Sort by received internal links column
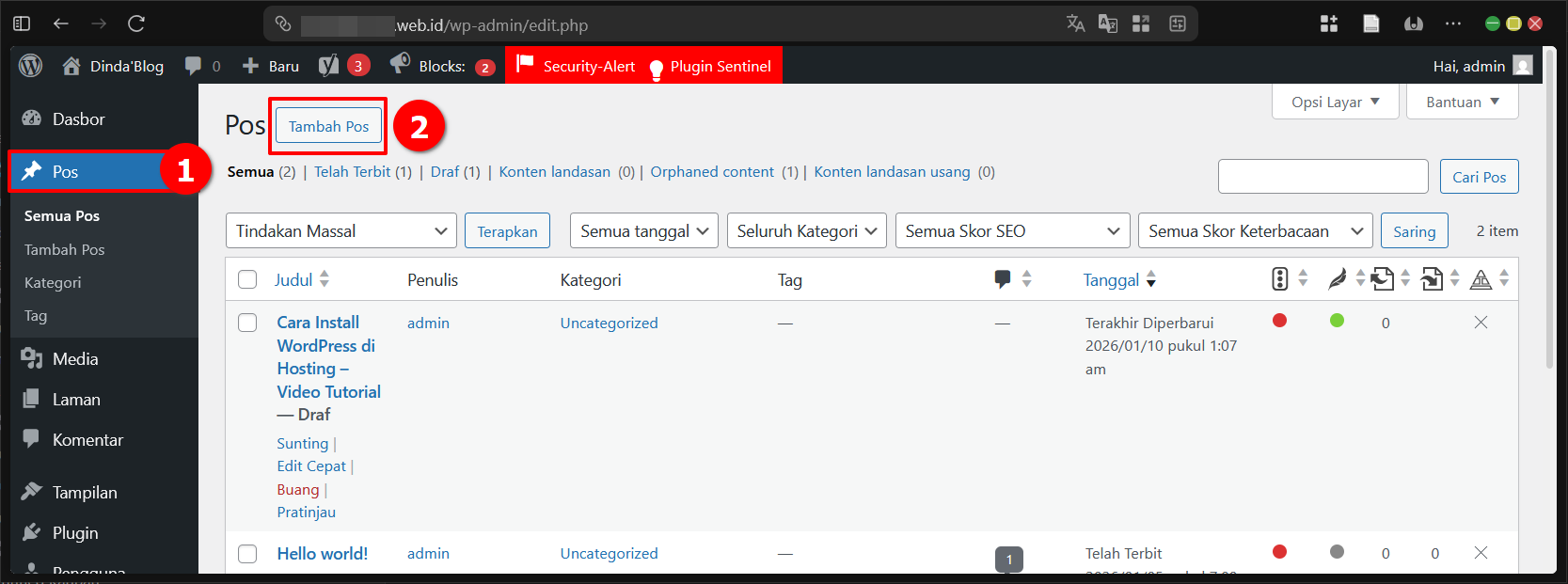The height and width of the screenshot is (584, 1568). [x=1439, y=278]
